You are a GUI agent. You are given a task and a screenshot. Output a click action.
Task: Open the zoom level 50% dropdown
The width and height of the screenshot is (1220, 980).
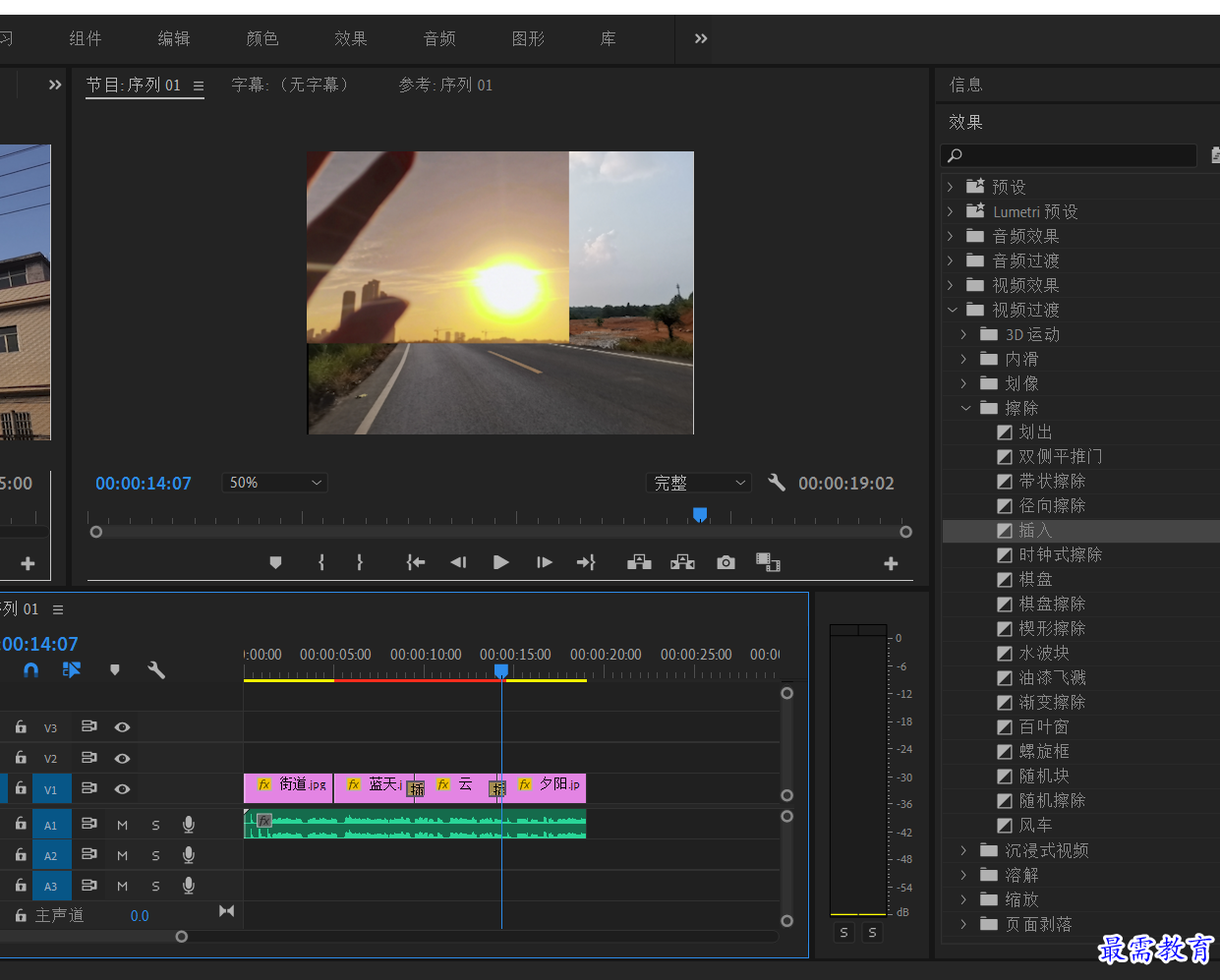tap(274, 483)
